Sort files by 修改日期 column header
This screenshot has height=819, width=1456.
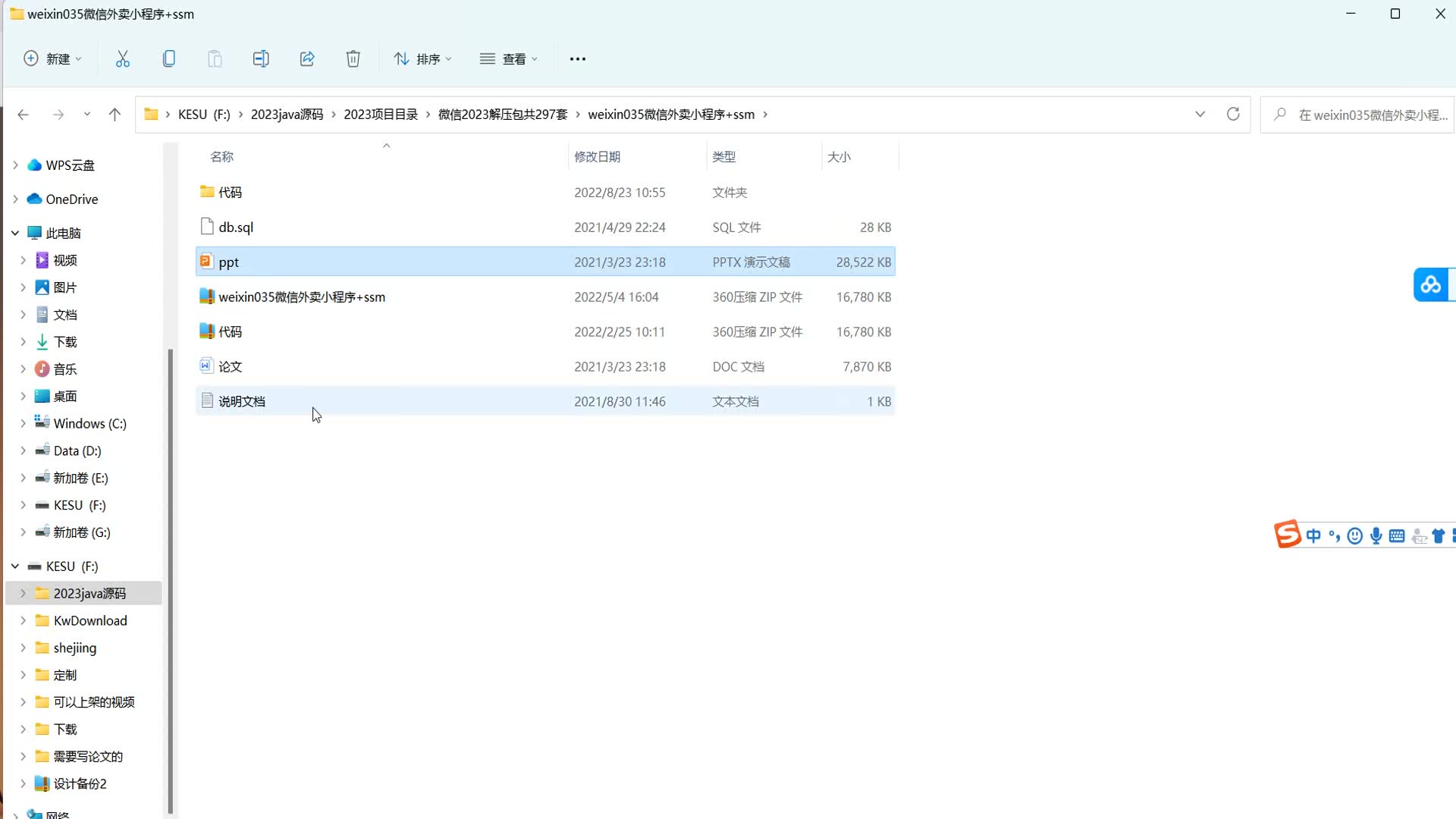(597, 156)
